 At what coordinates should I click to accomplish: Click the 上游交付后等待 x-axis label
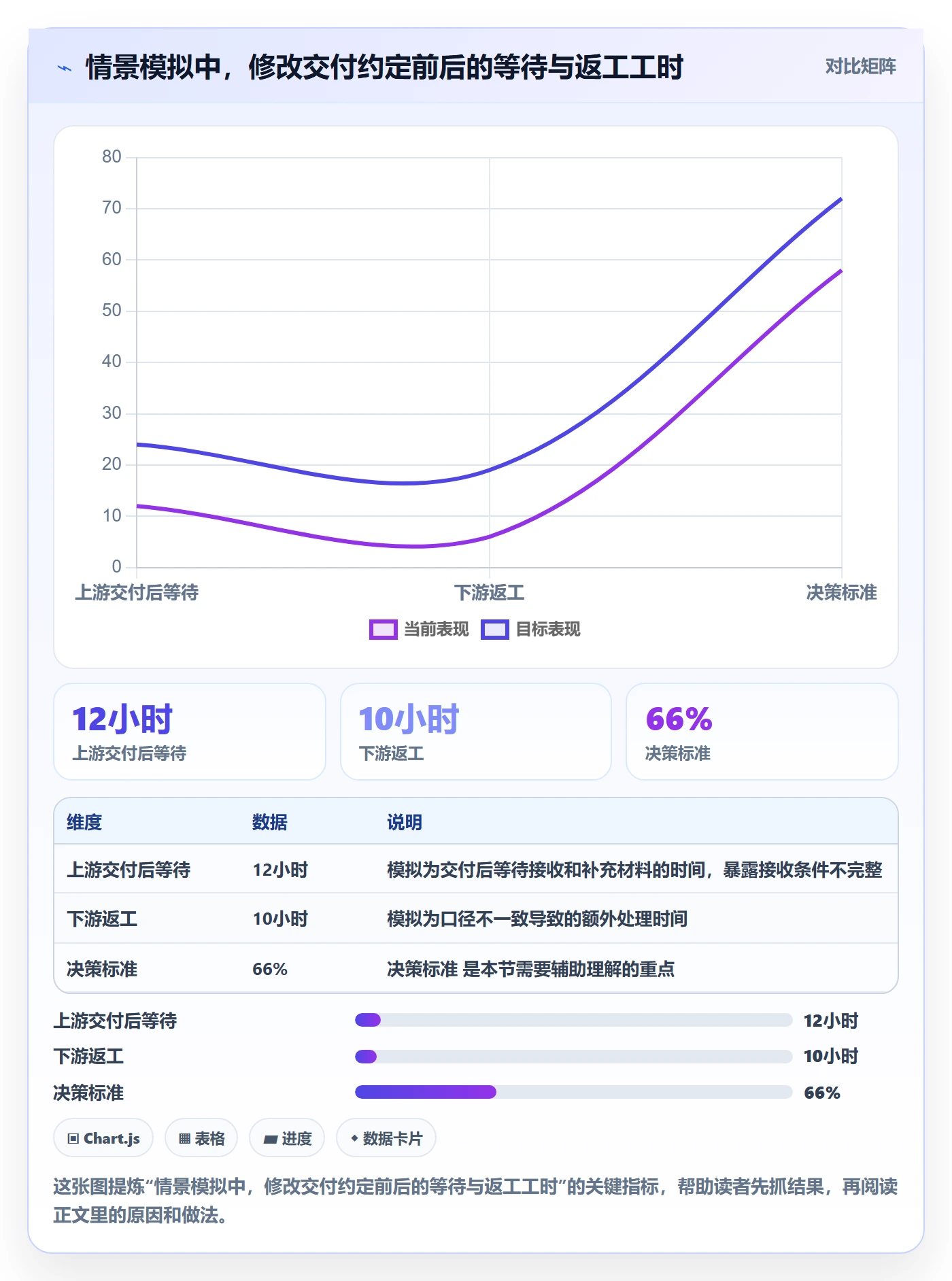137,593
